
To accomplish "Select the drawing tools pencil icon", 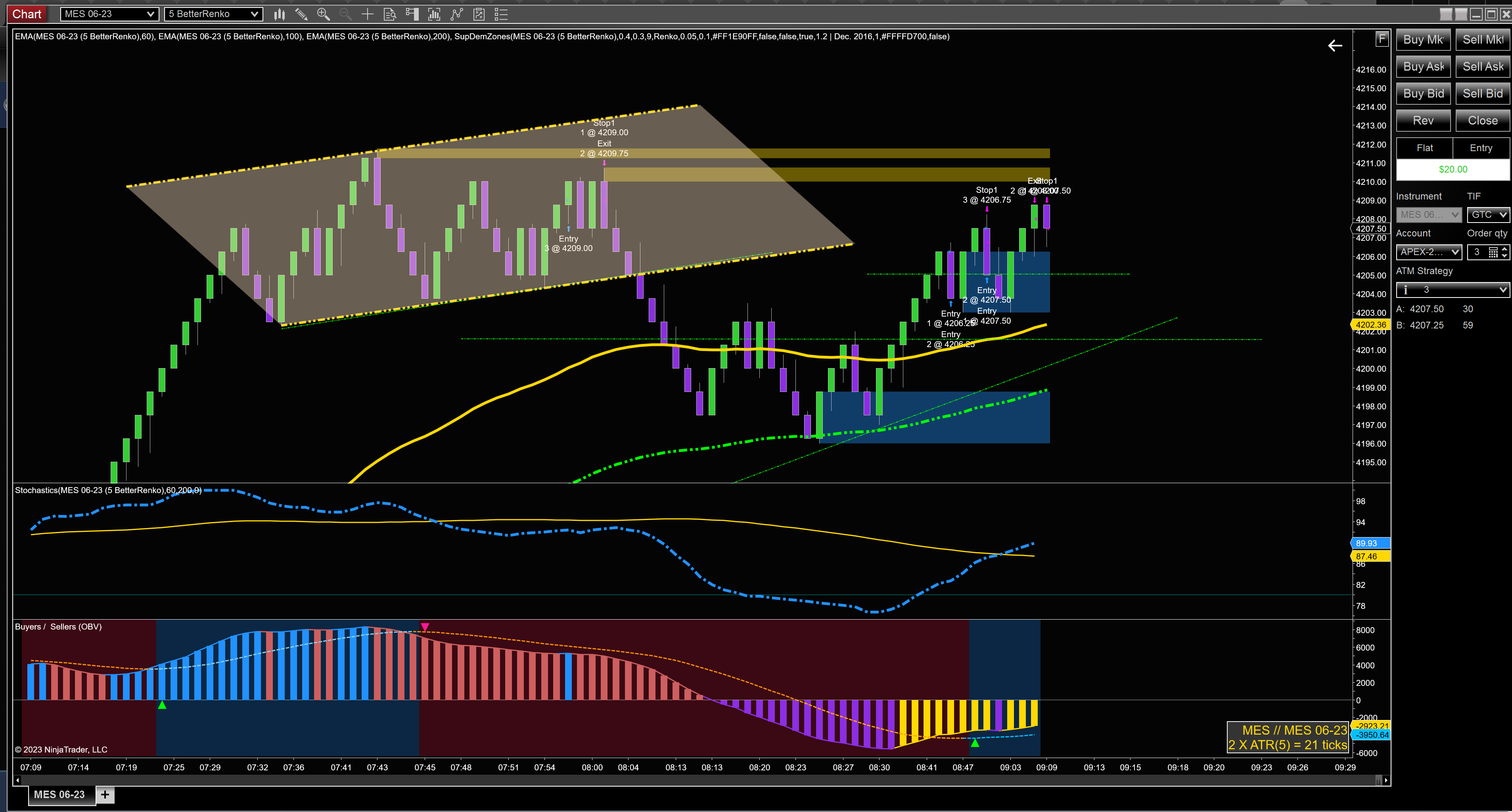I will point(301,14).
